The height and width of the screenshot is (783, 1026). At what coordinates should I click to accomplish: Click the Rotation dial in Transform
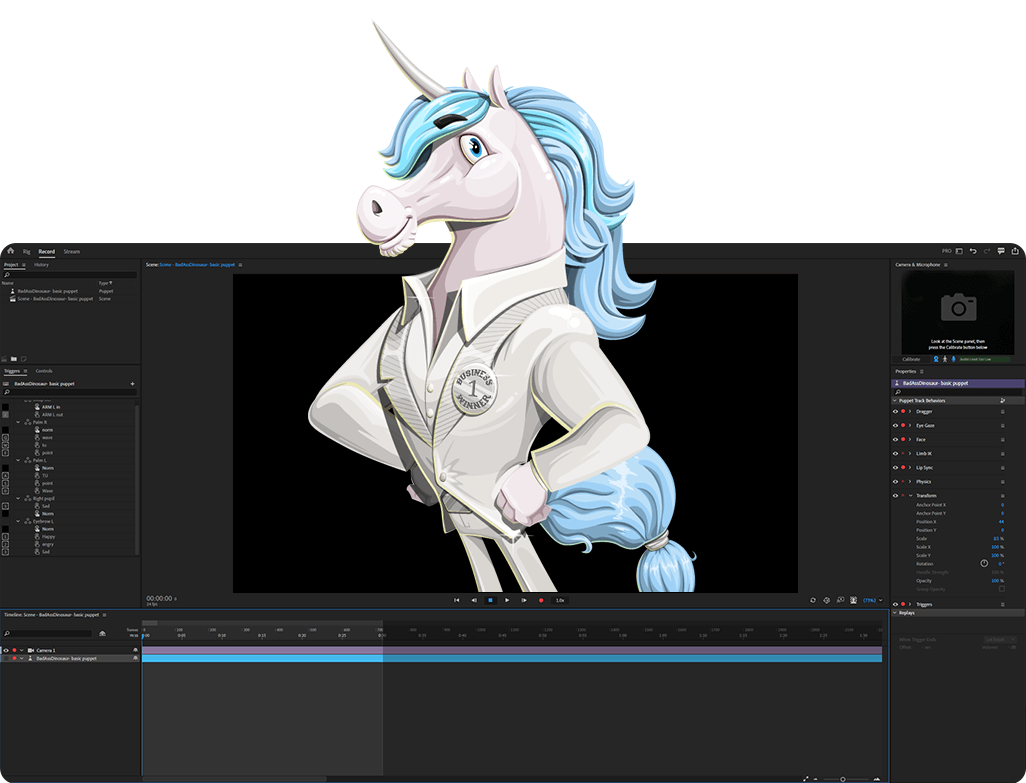pyautogui.click(x=984, y=563)
